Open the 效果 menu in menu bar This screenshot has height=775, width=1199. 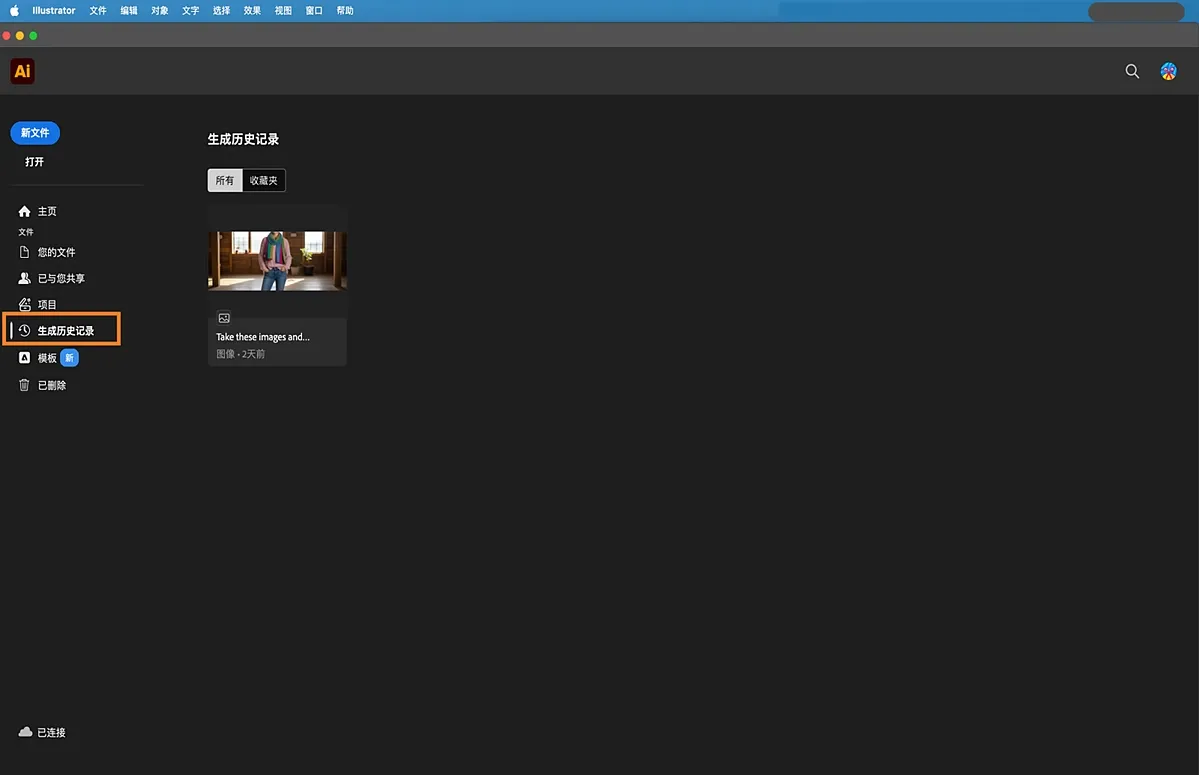[252, 11]
